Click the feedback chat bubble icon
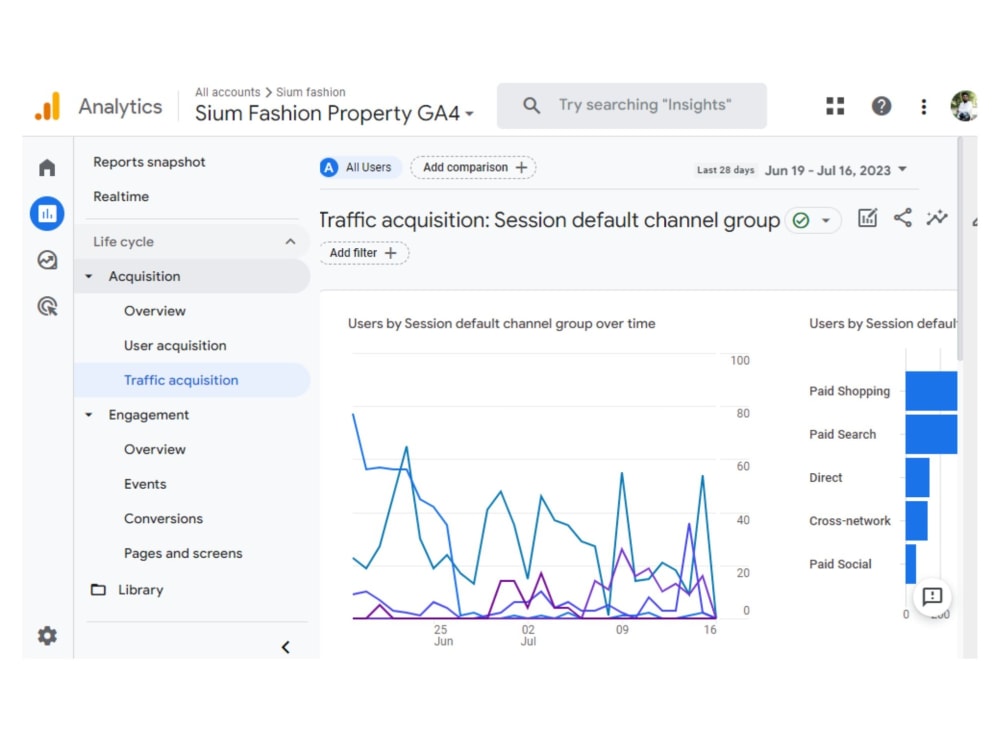Image resolution: width=1000 pixels, height=750 pixels. 932,596
